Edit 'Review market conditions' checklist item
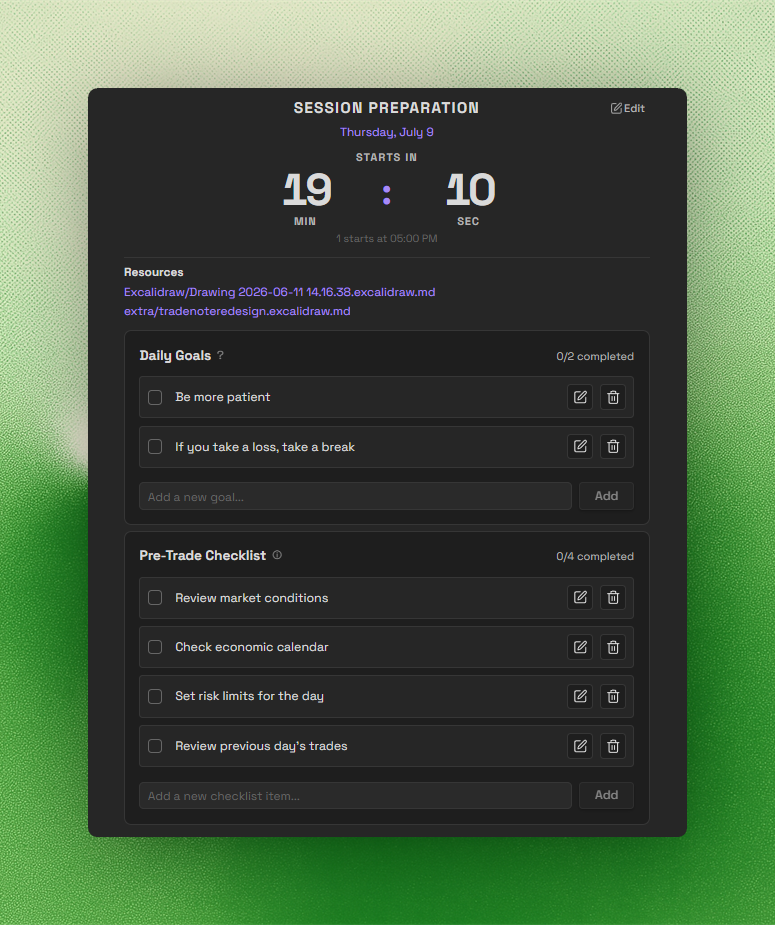Screen dimensions: 775x925 pos(580,598)
